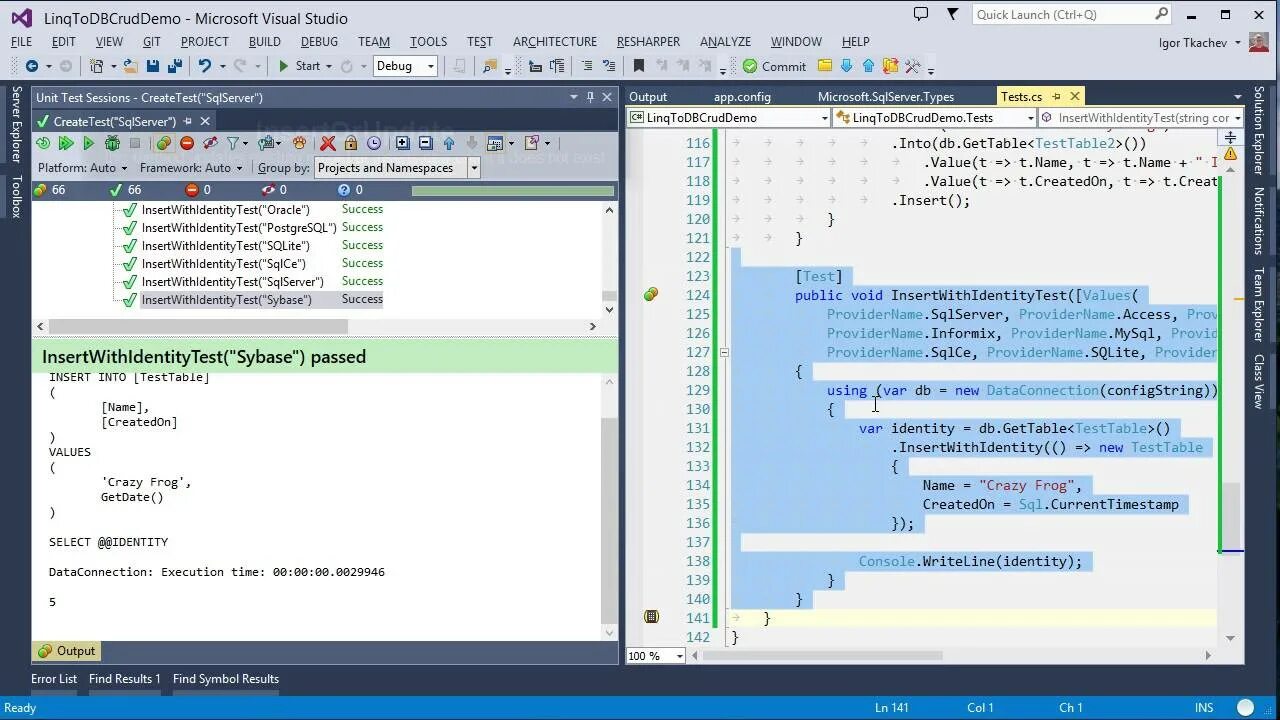Toggle the red failed tests filter button

[x=186, y=143]
